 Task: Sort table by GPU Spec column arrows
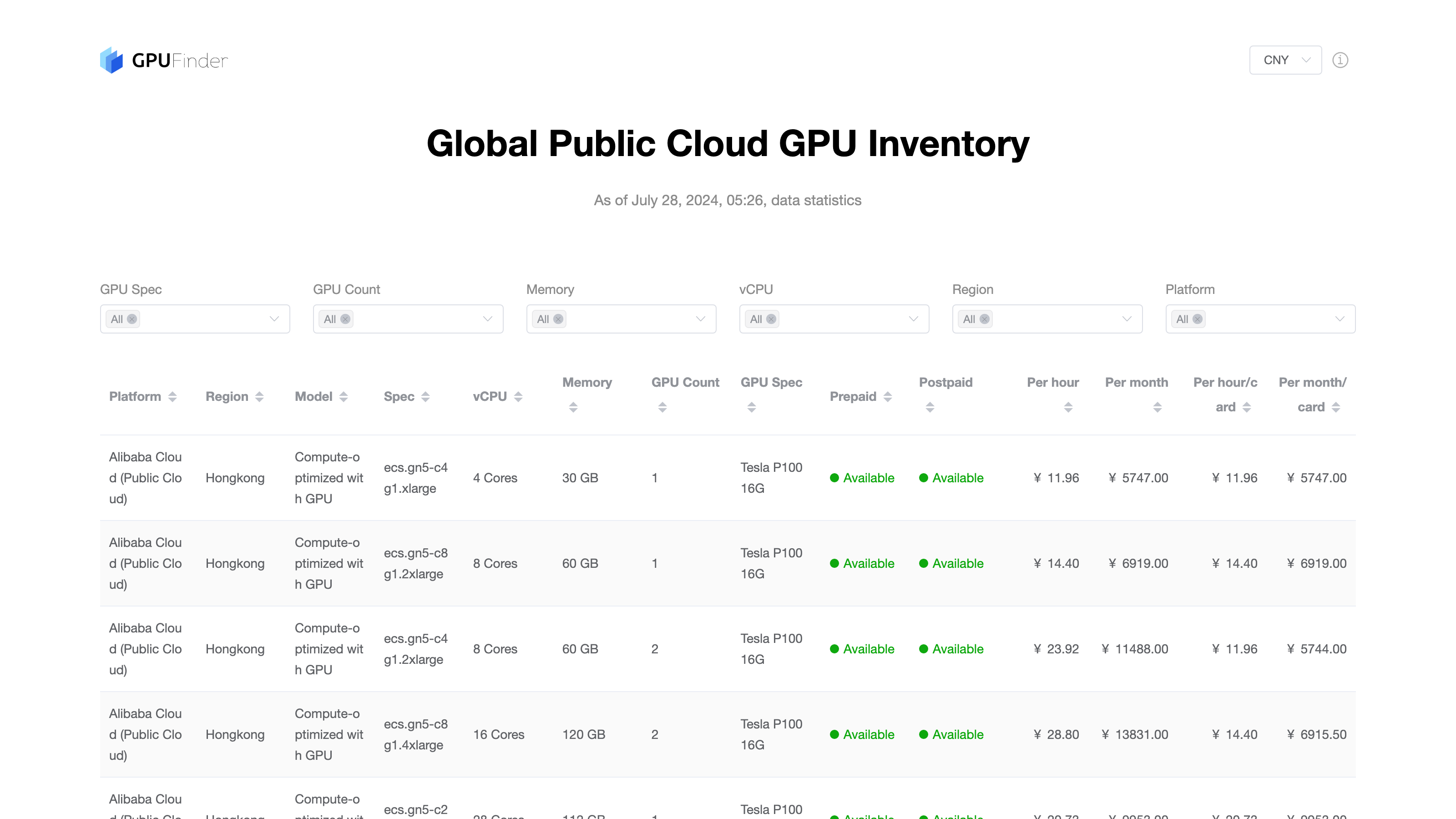tap(751, 407)
